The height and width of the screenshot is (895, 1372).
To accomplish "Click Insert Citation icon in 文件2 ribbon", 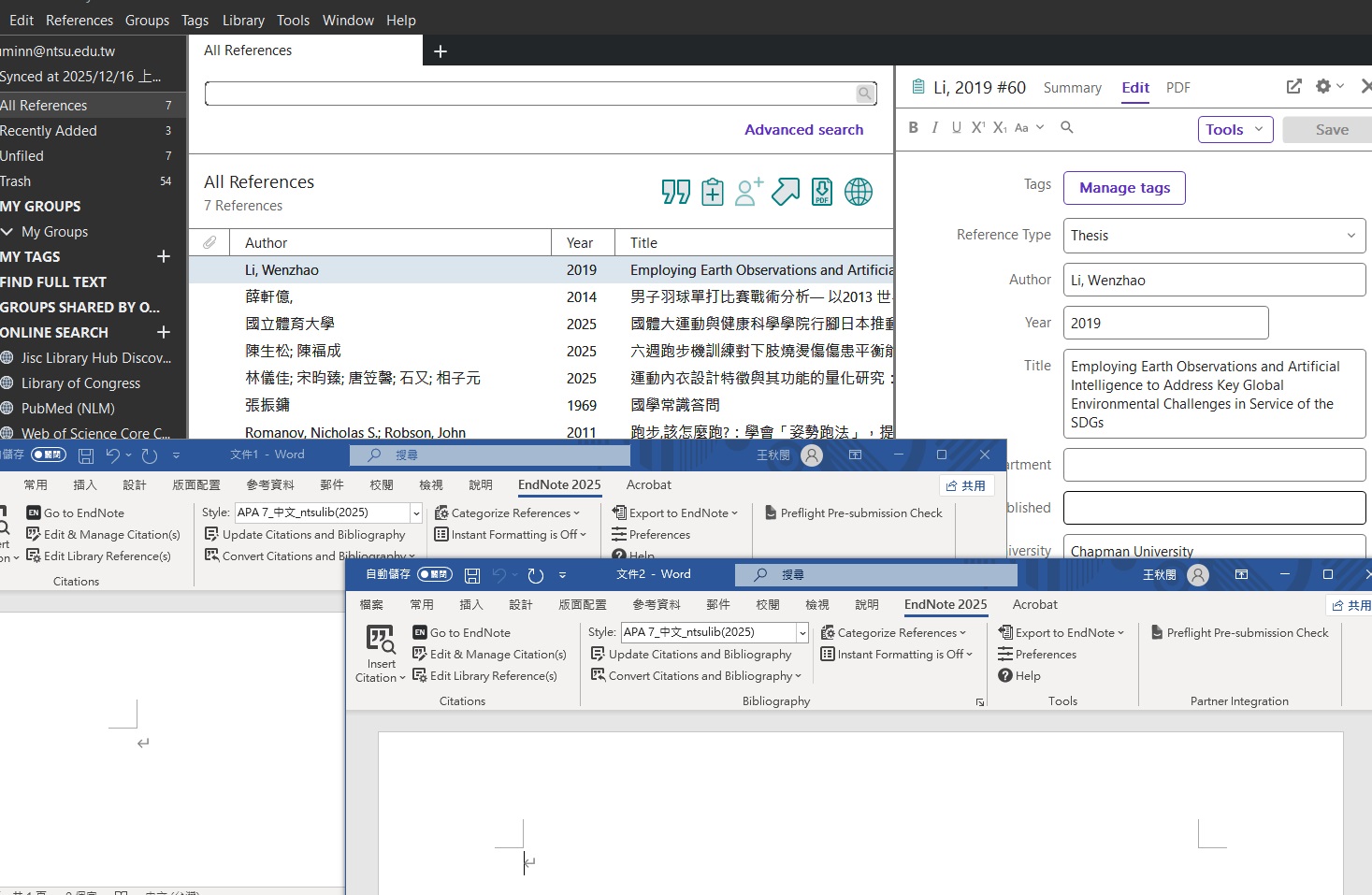I will [381, 640].
